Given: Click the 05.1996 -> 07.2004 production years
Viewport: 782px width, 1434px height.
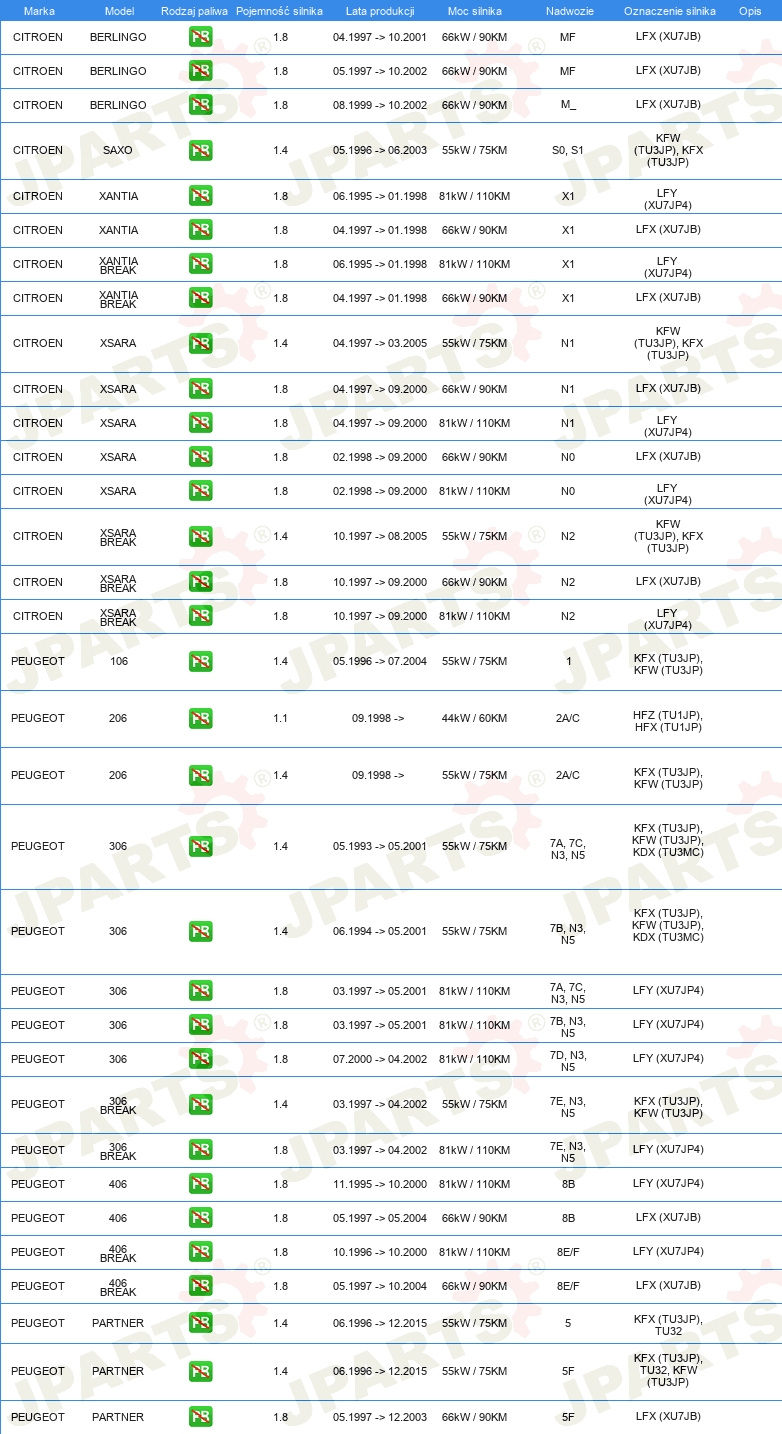Looking at the screenshot, I should (380, 661).
